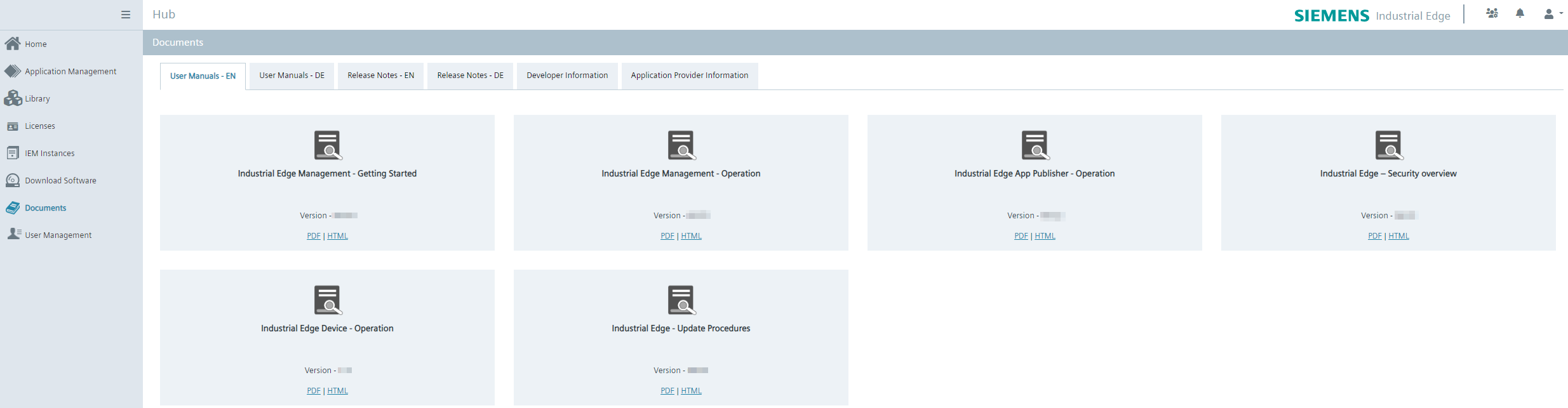Collapse sidebar with hamburger menu icon
The width and height of the screenshot is (1568, 408).
click(126, 15)
